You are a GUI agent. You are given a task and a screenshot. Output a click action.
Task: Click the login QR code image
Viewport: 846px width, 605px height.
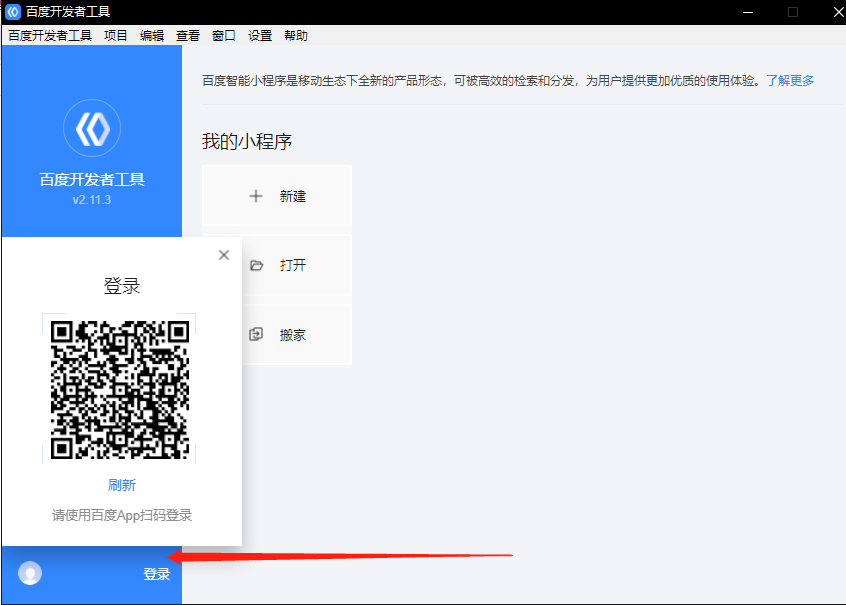(120, 390)
